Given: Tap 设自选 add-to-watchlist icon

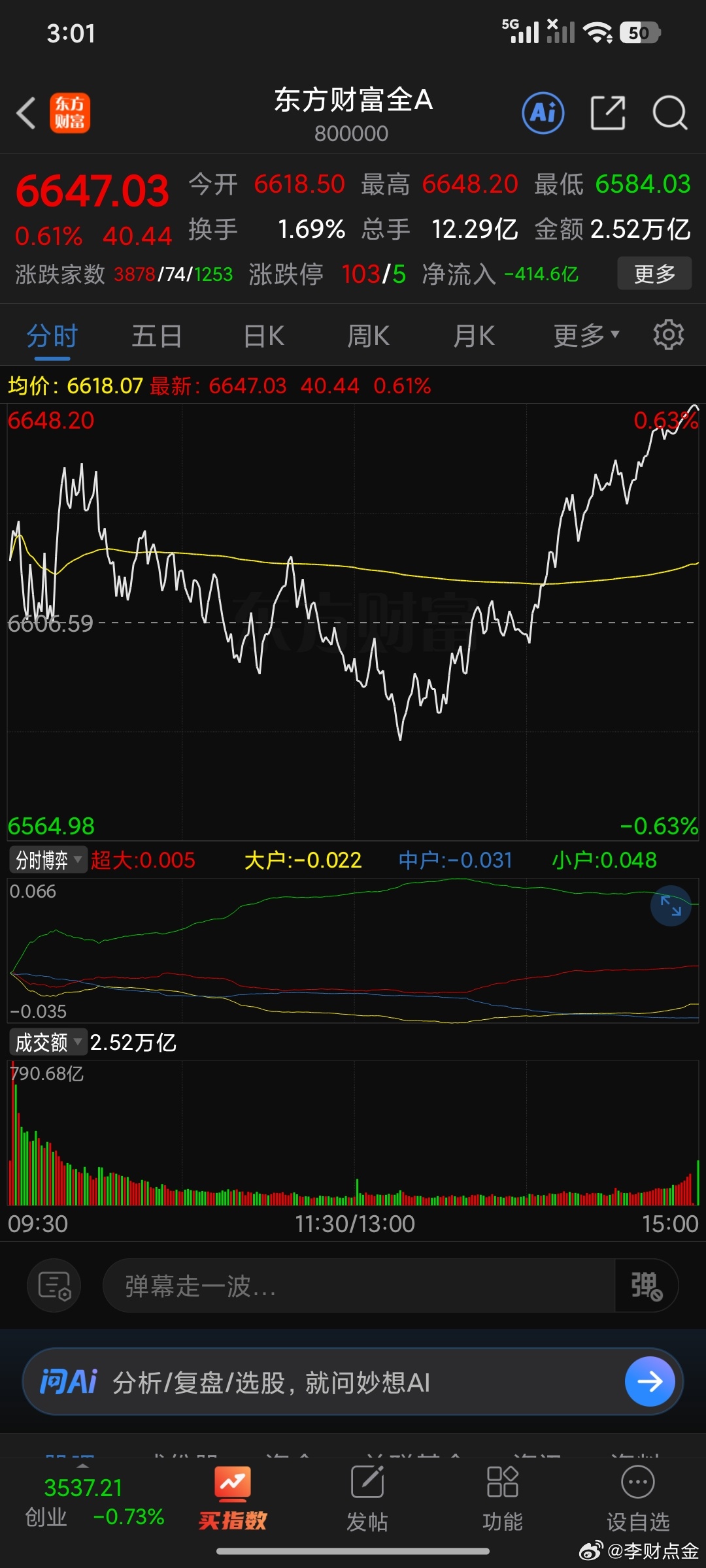Looking at the screenshot, I should click(x=638, y=1499).
